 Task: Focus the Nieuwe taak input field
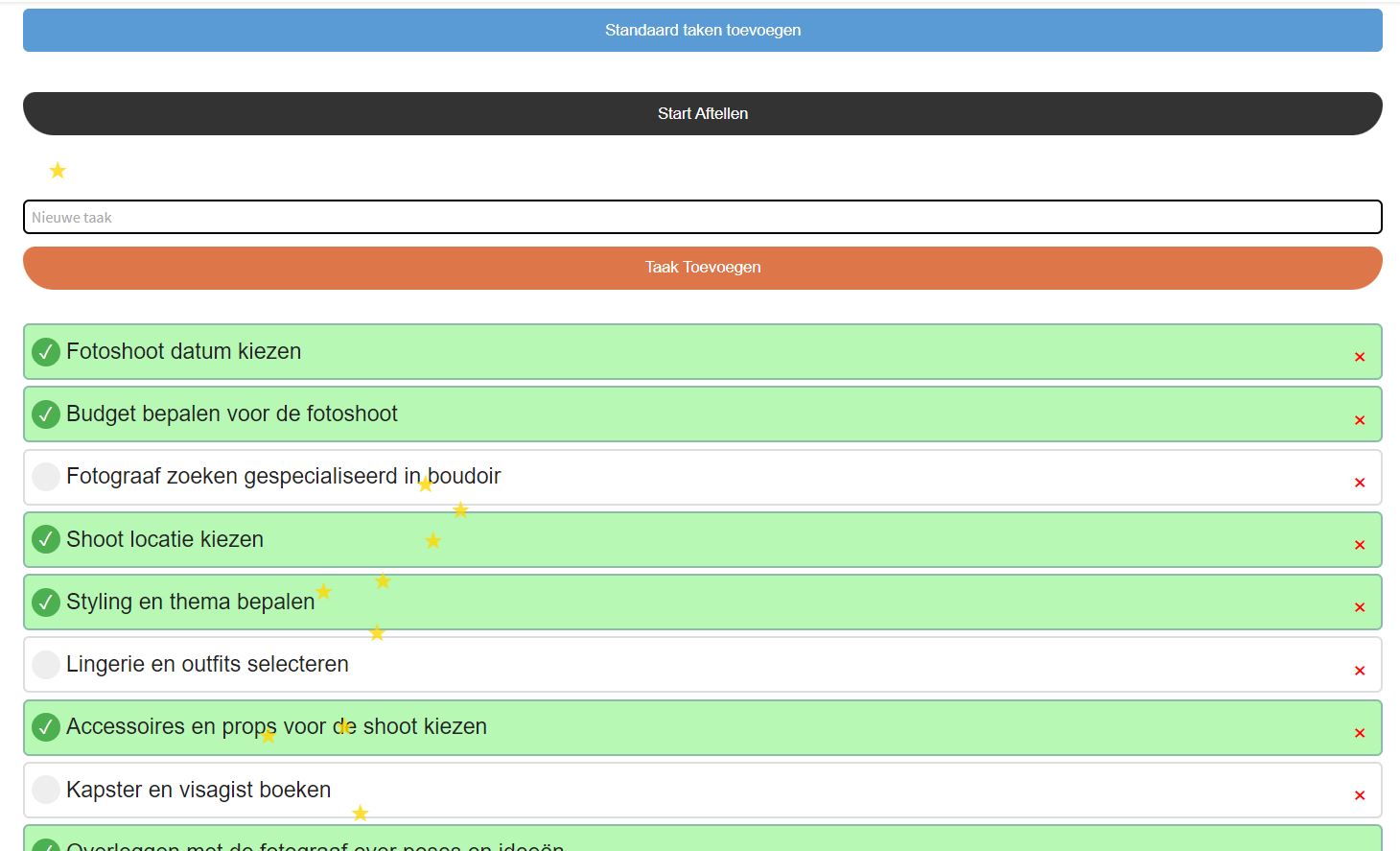(702, 217)
